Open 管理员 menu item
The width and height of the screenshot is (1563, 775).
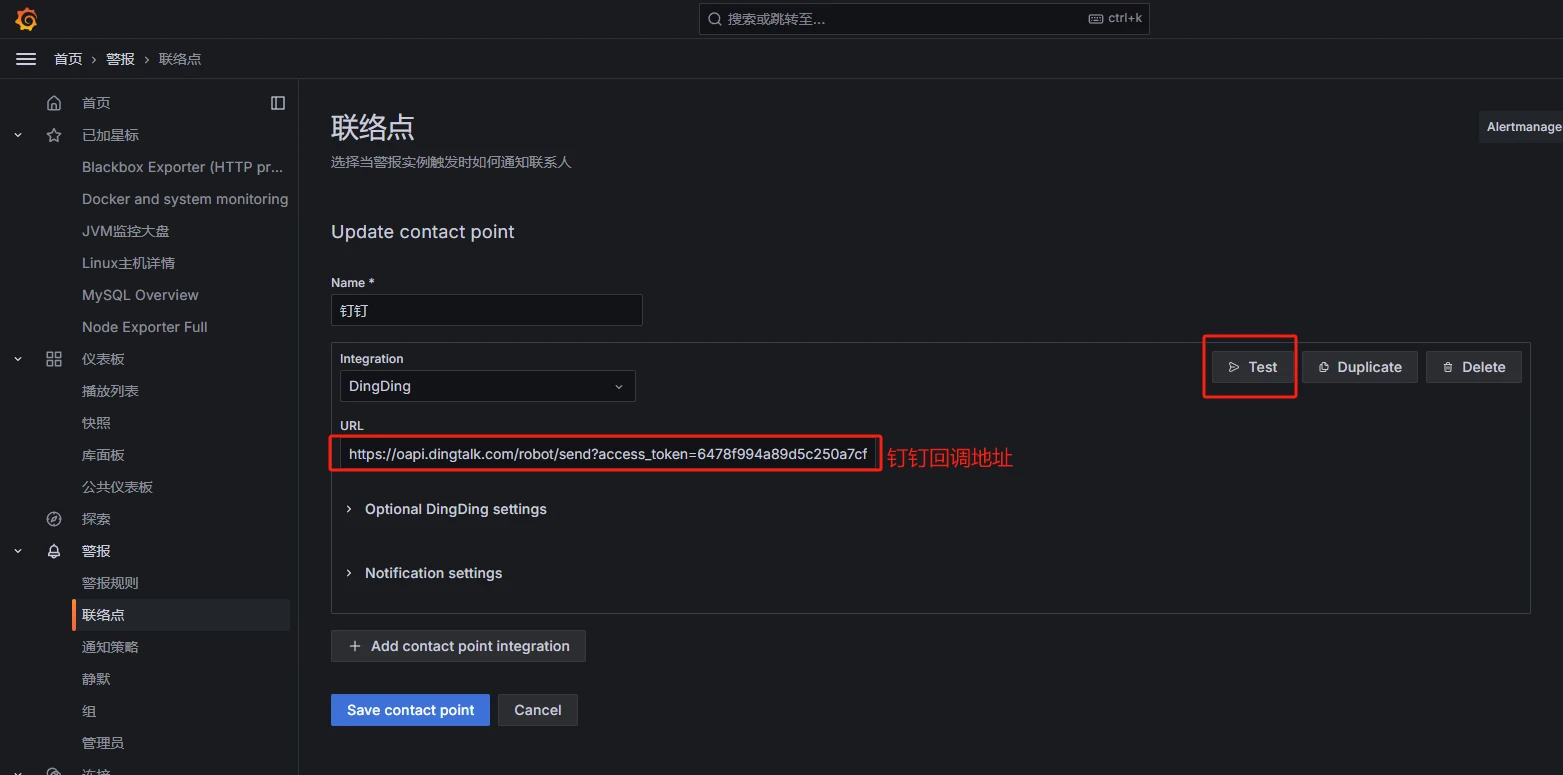click(x=103, y=743)
